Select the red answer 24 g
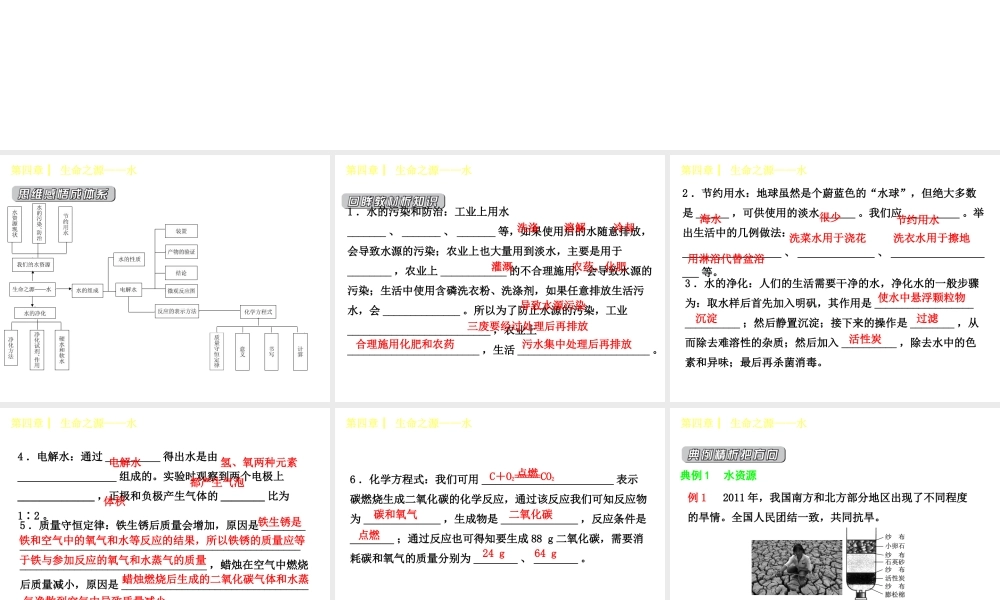The image size is (1000, 600). click(494, 553)
